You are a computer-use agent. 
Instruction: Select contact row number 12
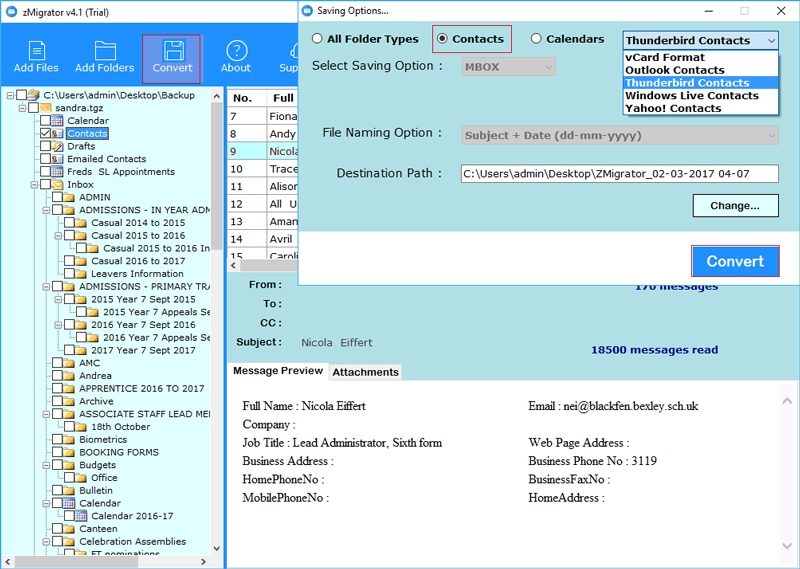coord(262,204)
